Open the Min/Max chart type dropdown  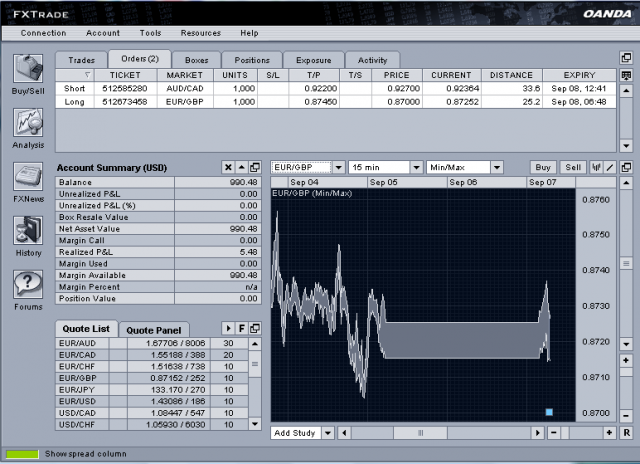pyautogui.click(x=497, y=167)
